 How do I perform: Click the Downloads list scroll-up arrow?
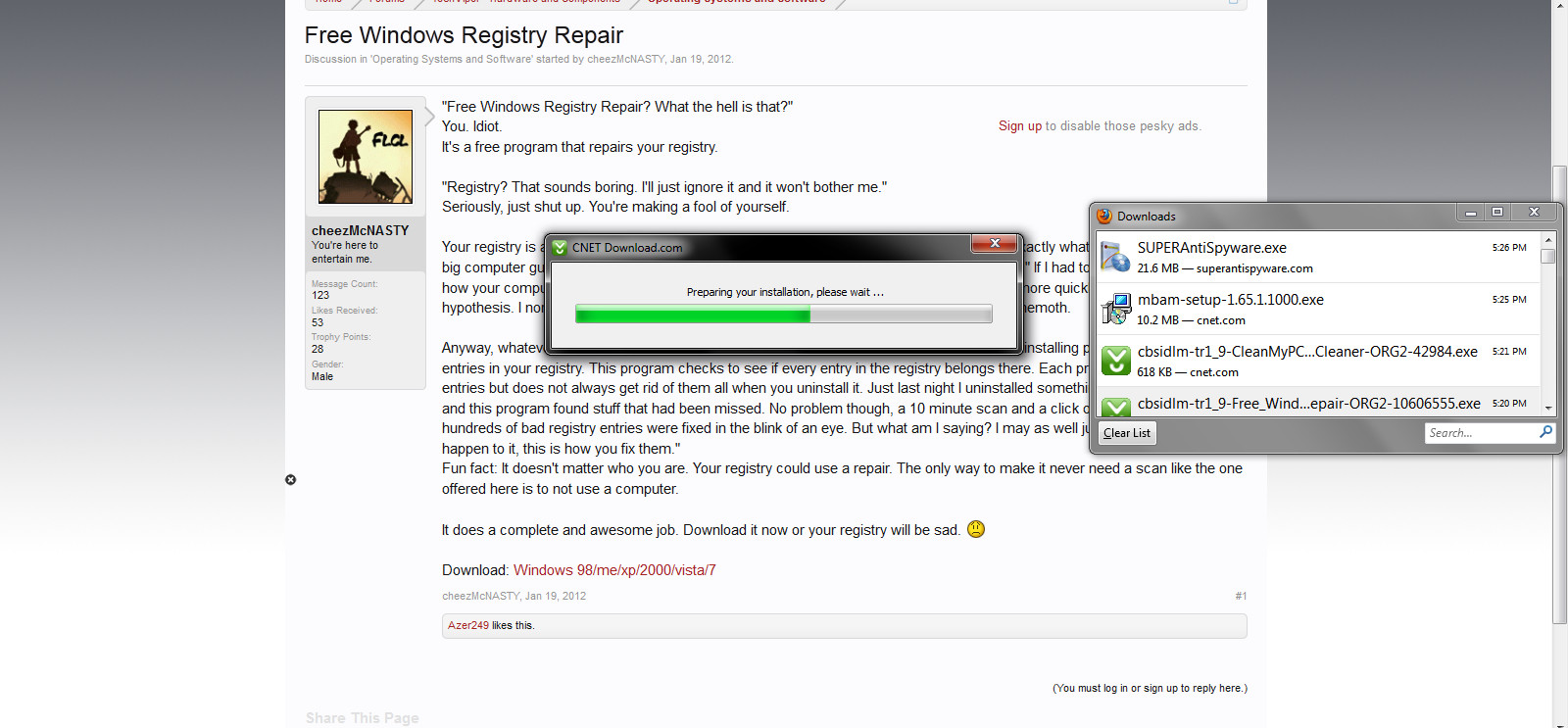pos(1548,239)
